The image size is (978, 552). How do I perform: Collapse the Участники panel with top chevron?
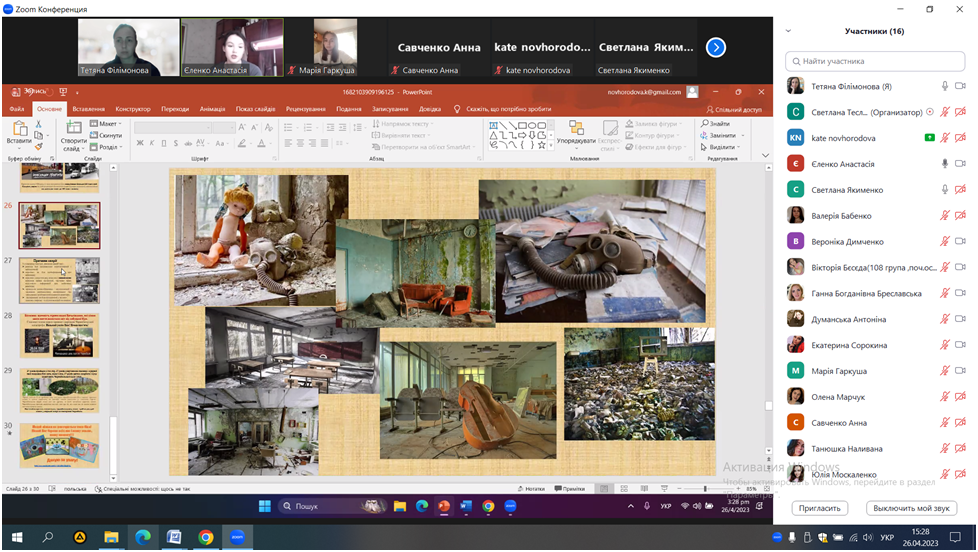pos(787,31)
